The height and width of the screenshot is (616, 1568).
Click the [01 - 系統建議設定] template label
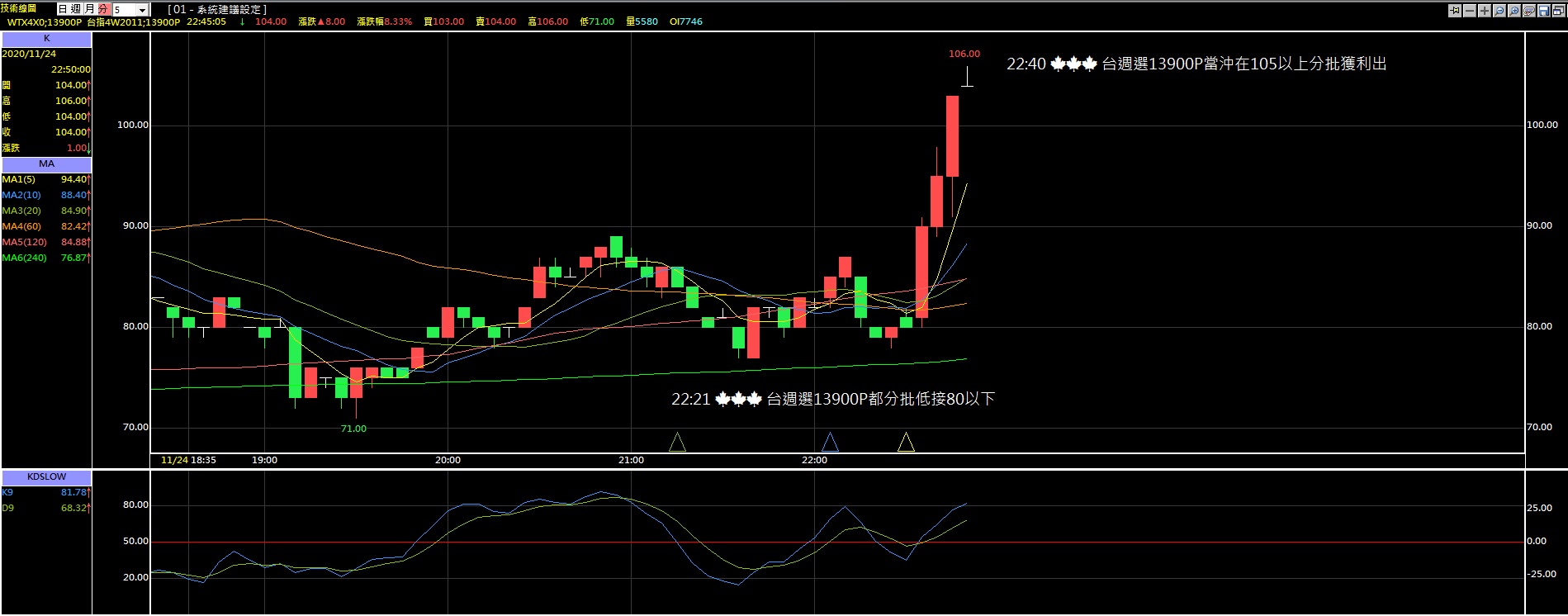pos(217,9)
